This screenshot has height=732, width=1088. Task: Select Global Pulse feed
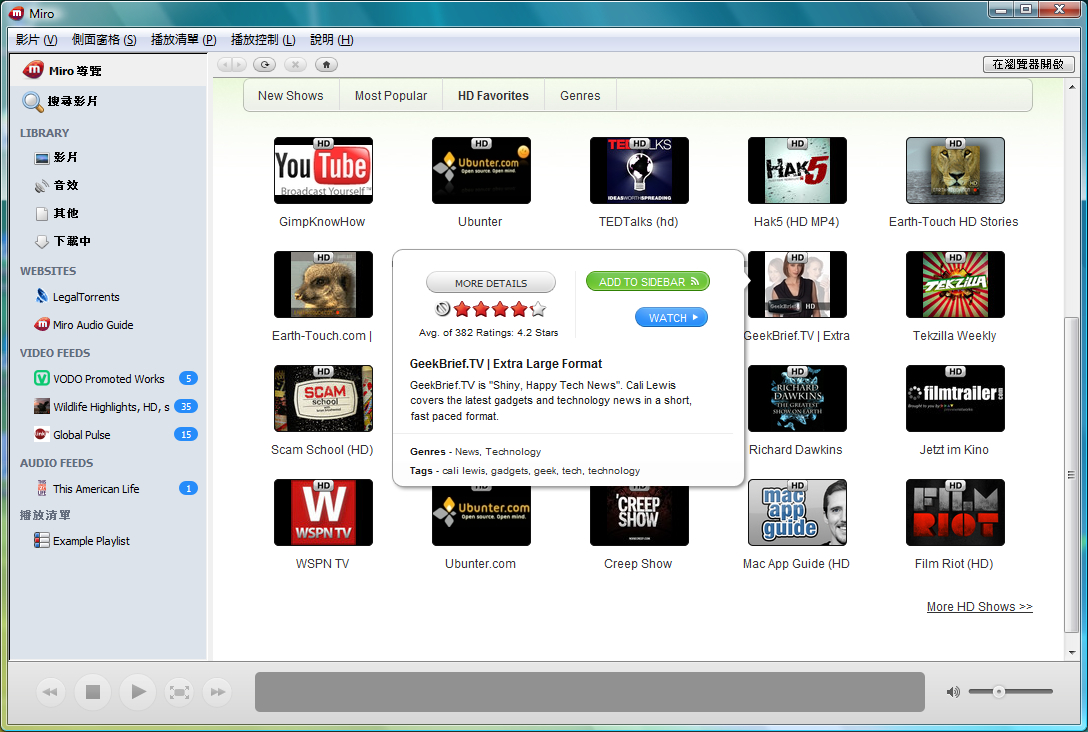point(108,435)
